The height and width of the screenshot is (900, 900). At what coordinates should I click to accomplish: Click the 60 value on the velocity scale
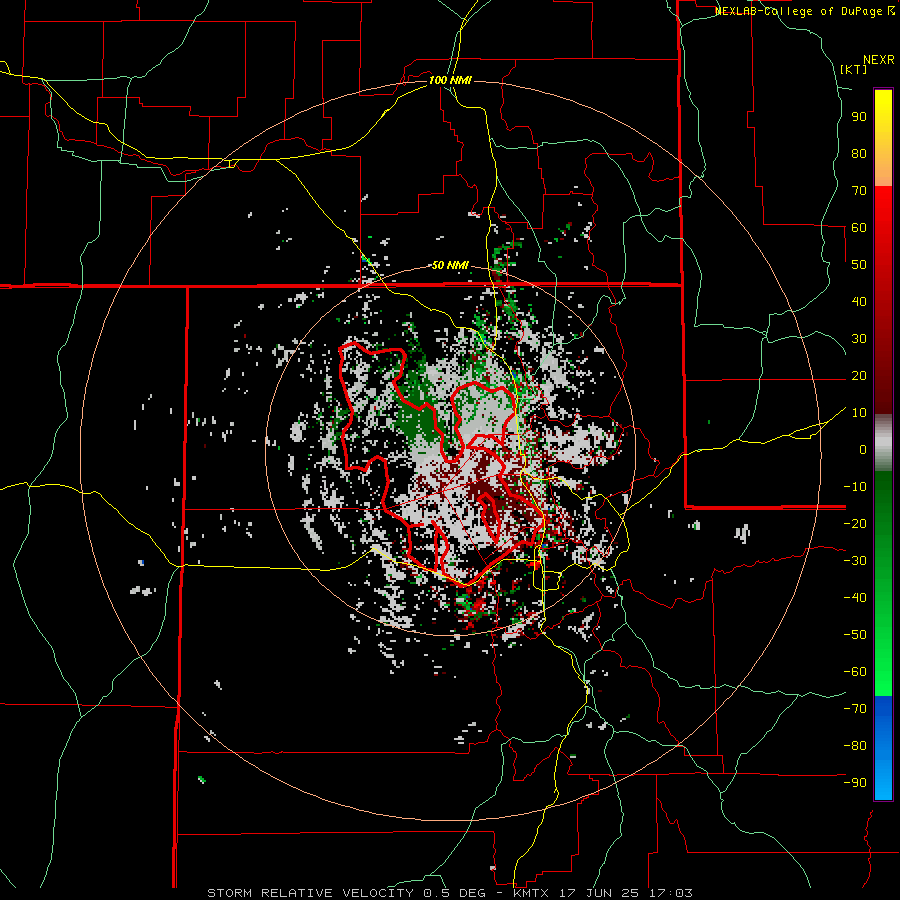(859, 227)
